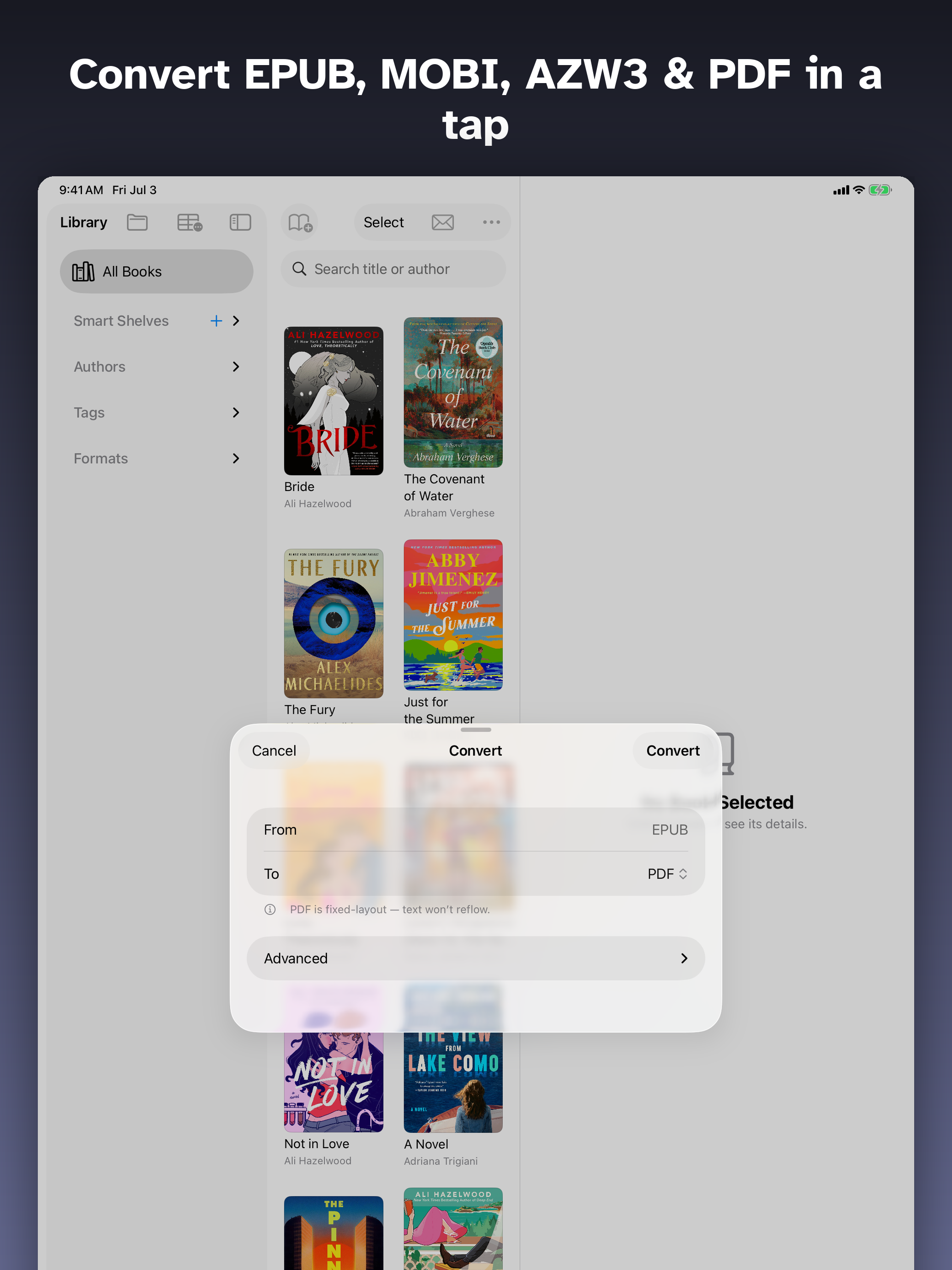Open The Covenant of Water cover
This screenshot has height=1270, width=952.
pyautogui.click(x=453, y=393)
